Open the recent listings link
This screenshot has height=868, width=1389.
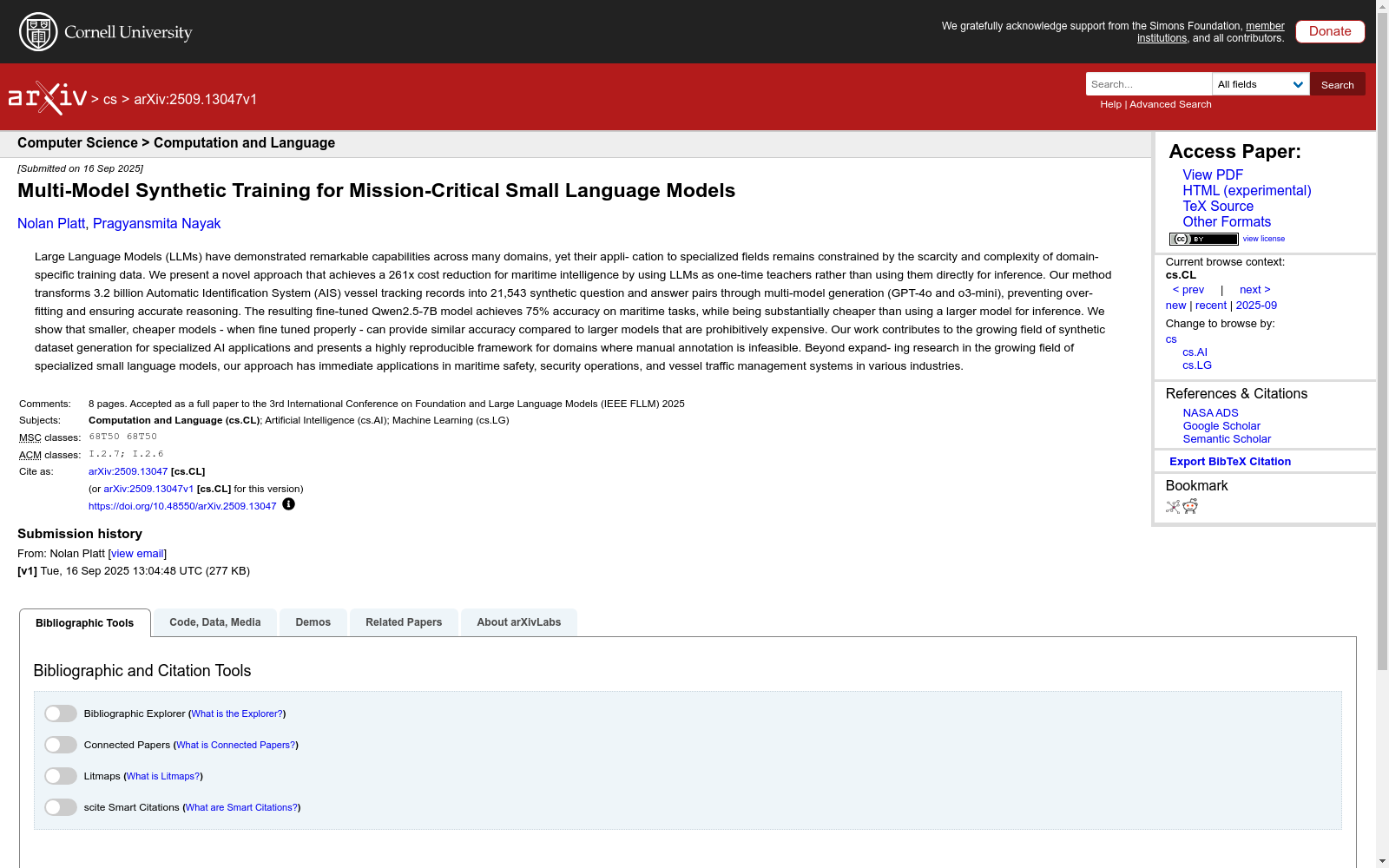point(1211,306)
